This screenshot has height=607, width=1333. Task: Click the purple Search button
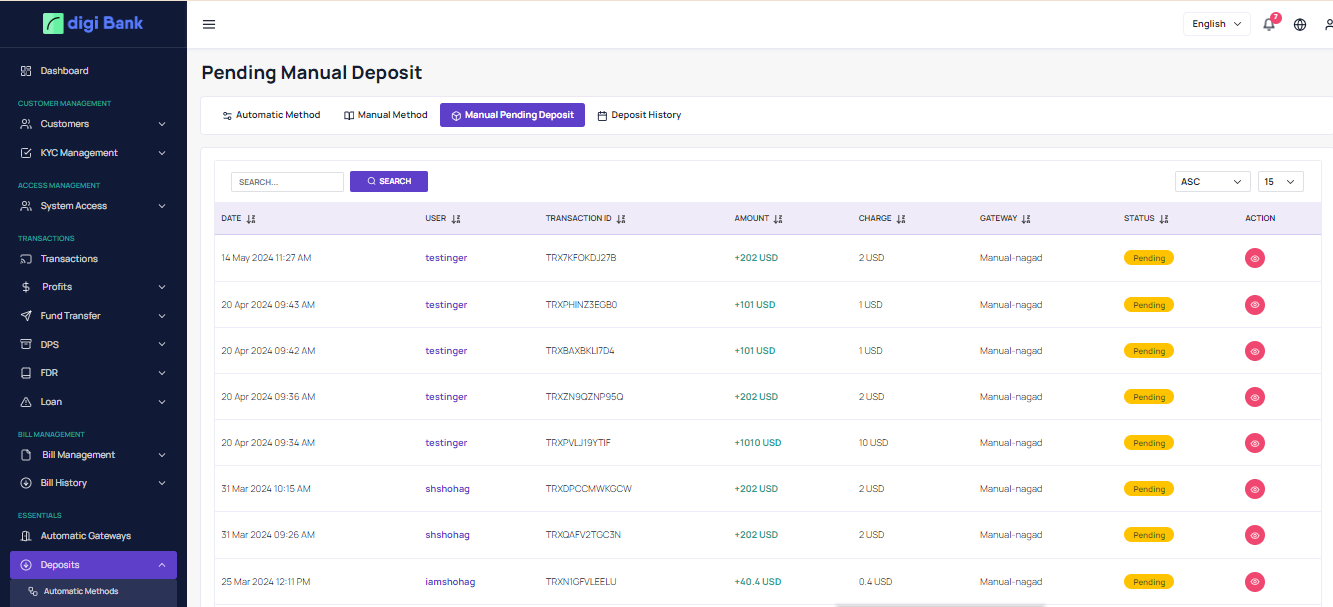click(389, 181)
